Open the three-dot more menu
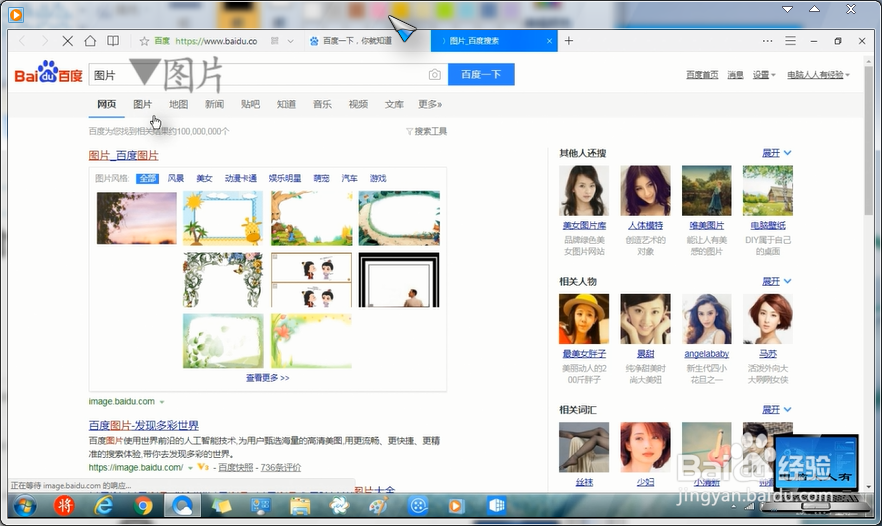Viewport: 882px width, 526px height. [x=767, y=41]
